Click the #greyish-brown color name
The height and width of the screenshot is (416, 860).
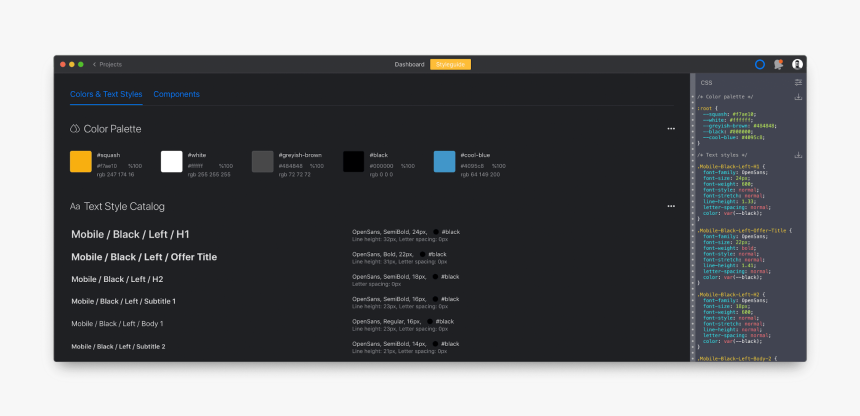coord(300,155)
